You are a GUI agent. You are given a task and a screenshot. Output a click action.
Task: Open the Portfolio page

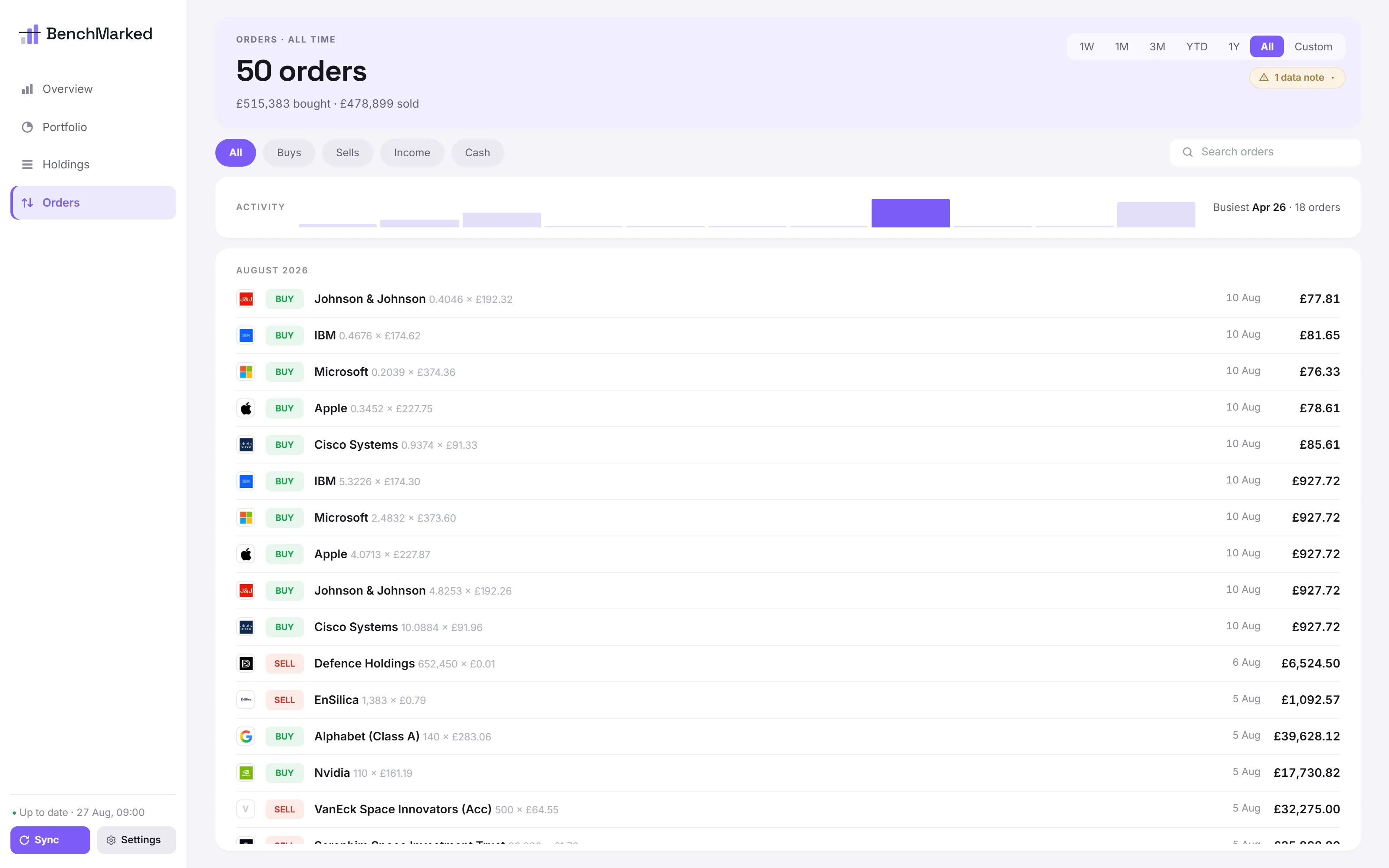(x=93, y=127)
